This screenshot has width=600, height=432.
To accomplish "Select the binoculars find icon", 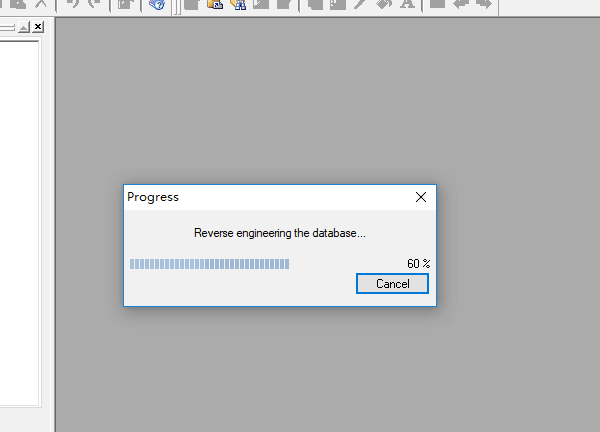I will pos(238,5).
